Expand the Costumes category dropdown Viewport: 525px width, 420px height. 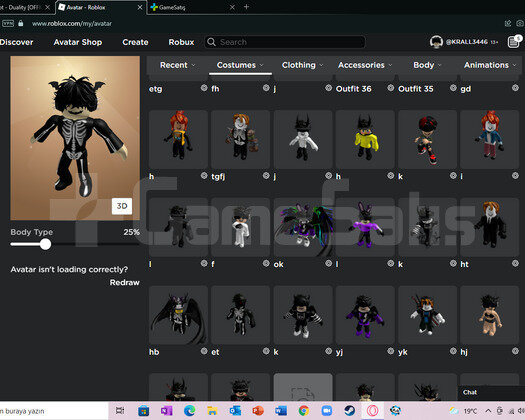point(240,65)
